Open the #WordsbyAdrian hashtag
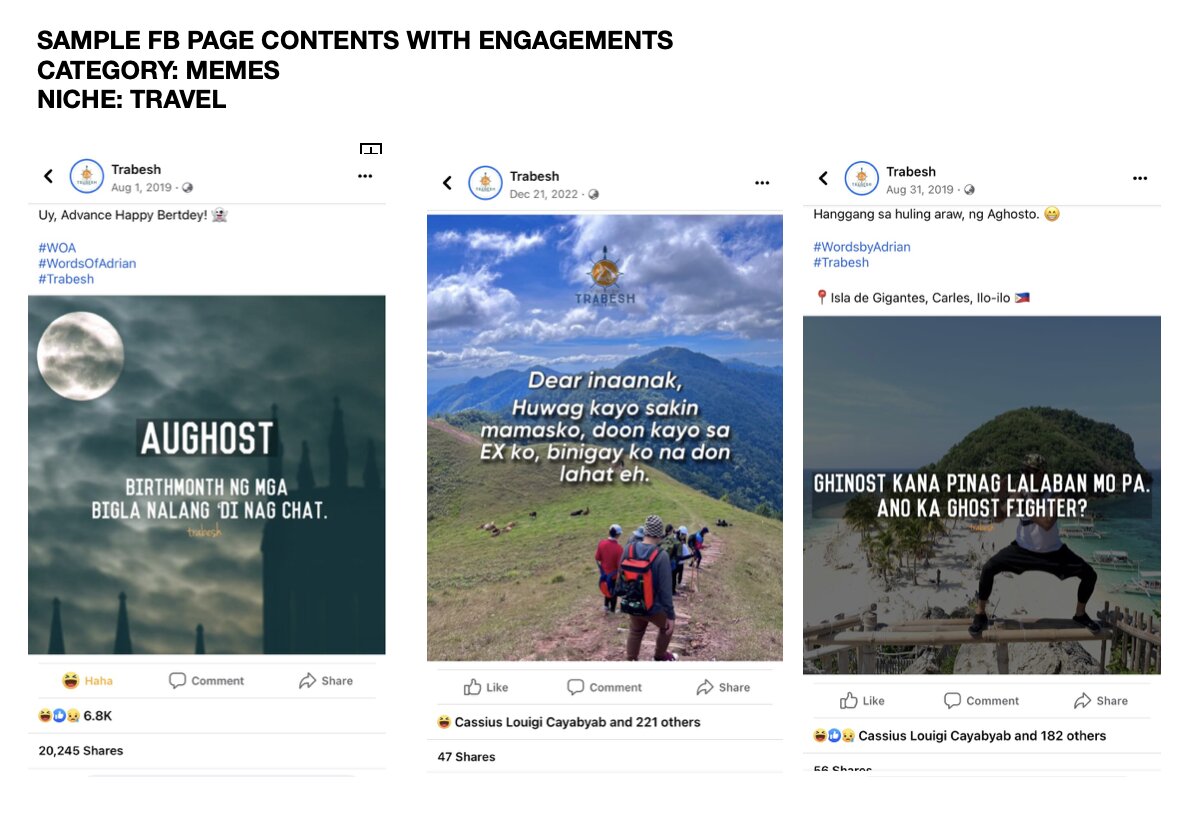Image resolution: width=1188 pixels, height=813 pixels. tap(862, 247)
